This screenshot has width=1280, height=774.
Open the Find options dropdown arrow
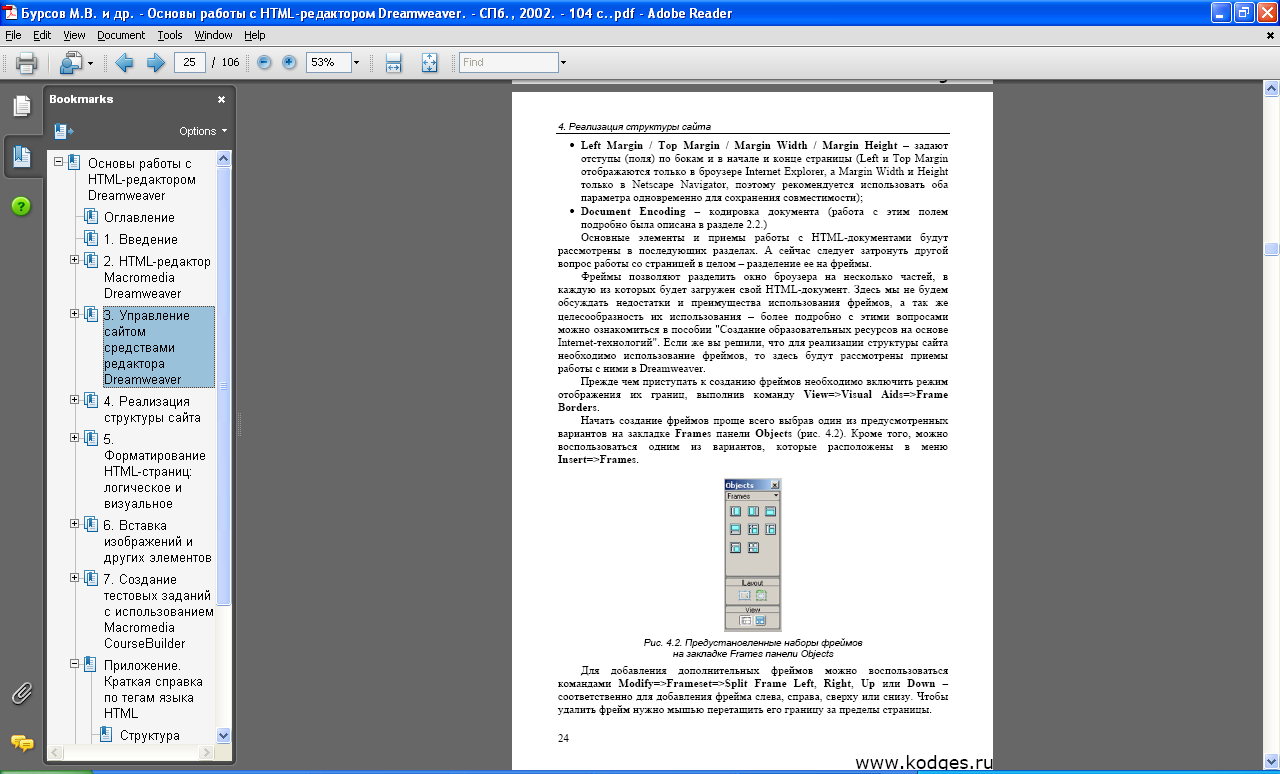[x=563, y=62]
